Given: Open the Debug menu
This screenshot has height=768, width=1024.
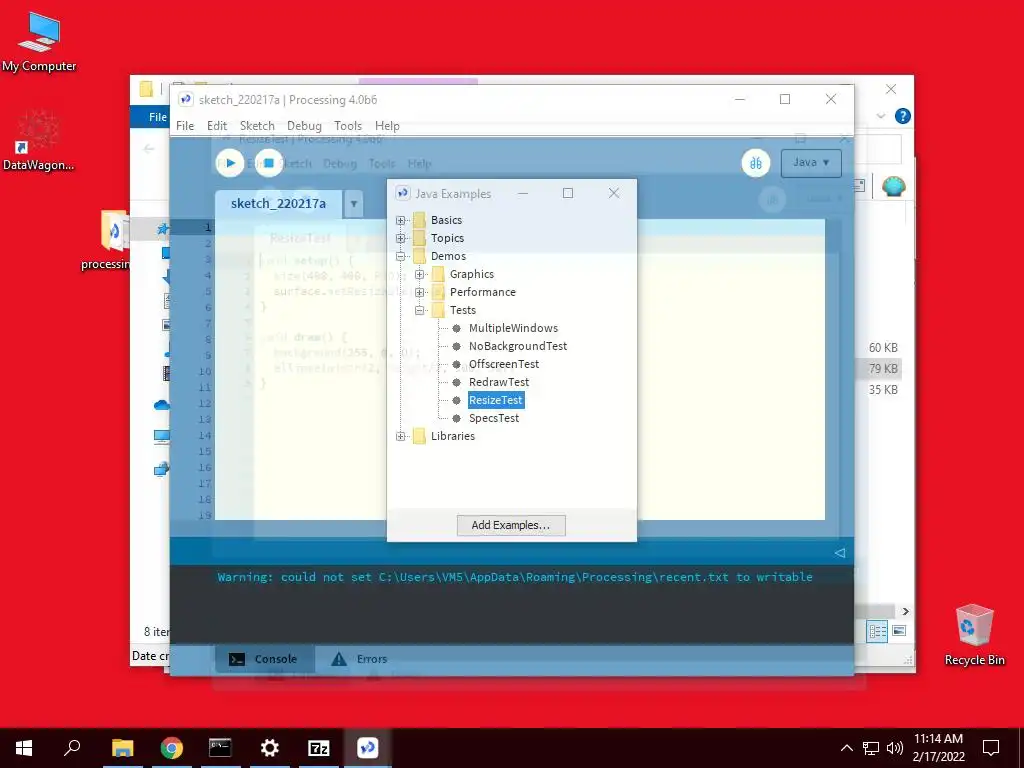Looking at the screenshot, I should (304, 125).
